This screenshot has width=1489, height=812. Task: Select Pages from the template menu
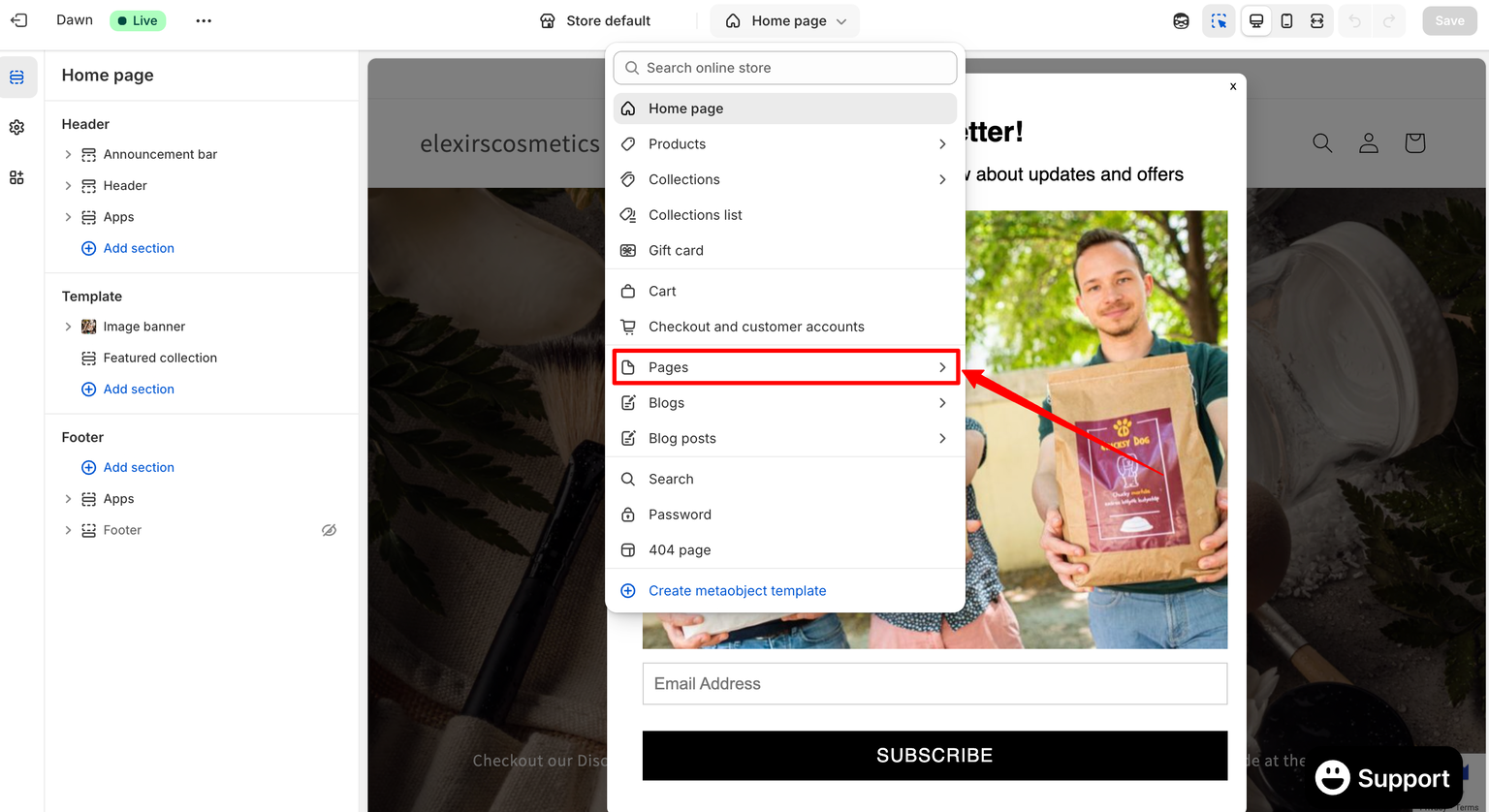(785, 367)
